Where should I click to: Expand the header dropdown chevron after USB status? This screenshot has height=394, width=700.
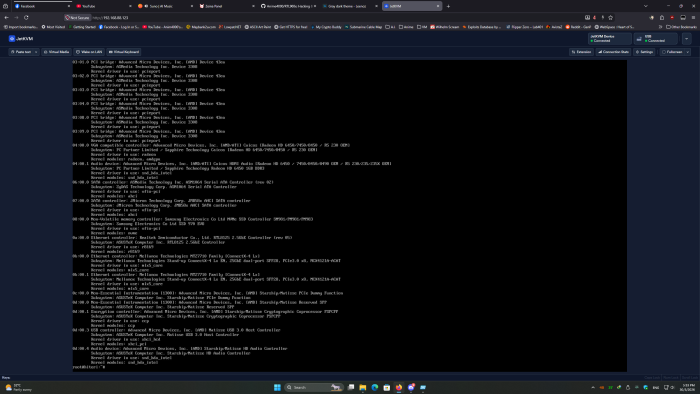687,39
